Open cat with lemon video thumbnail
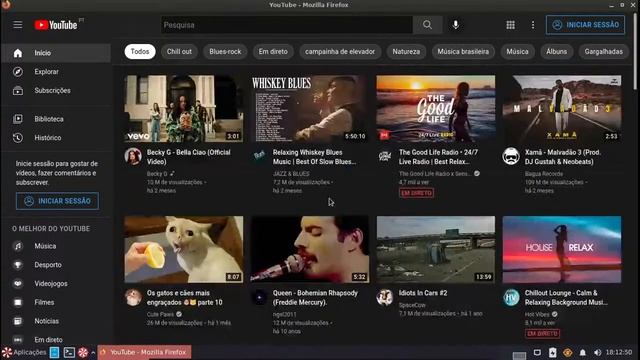 click(184, 249)
